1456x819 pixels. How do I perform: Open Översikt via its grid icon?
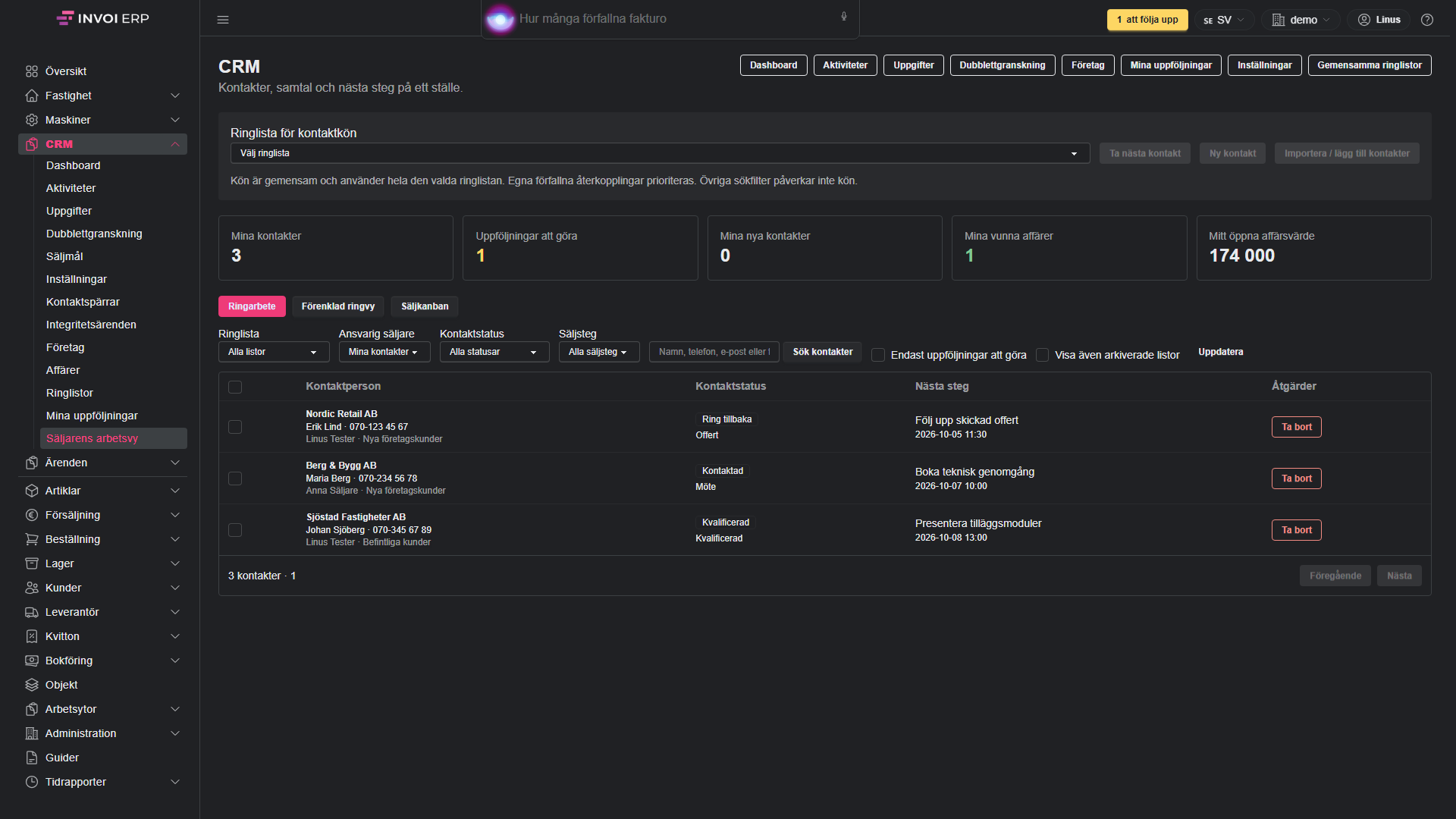(32, 71)
